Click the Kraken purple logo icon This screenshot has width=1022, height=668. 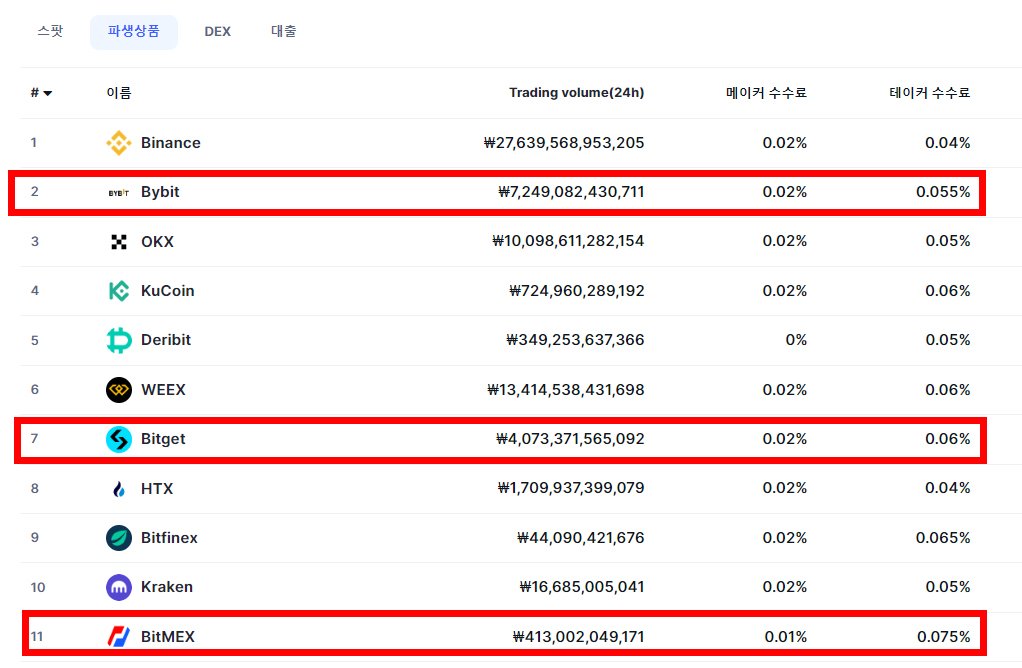[x=119, y=587]
